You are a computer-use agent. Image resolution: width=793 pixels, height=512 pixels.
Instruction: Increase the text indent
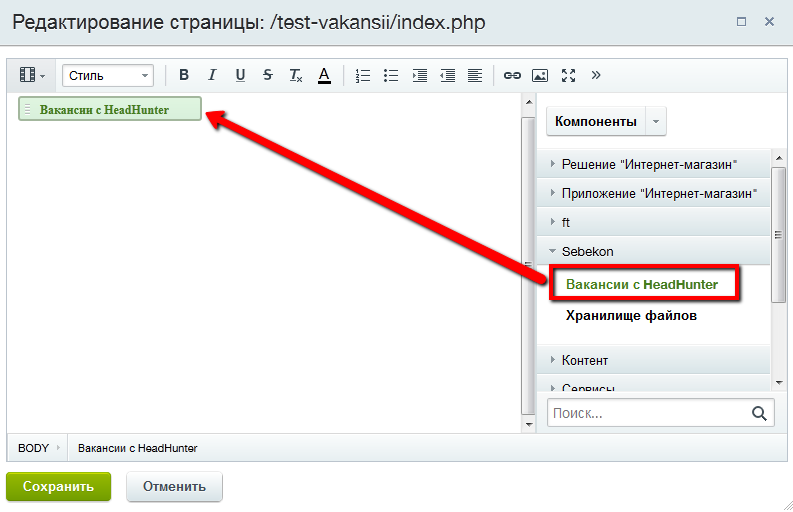(x=420, y=75)
